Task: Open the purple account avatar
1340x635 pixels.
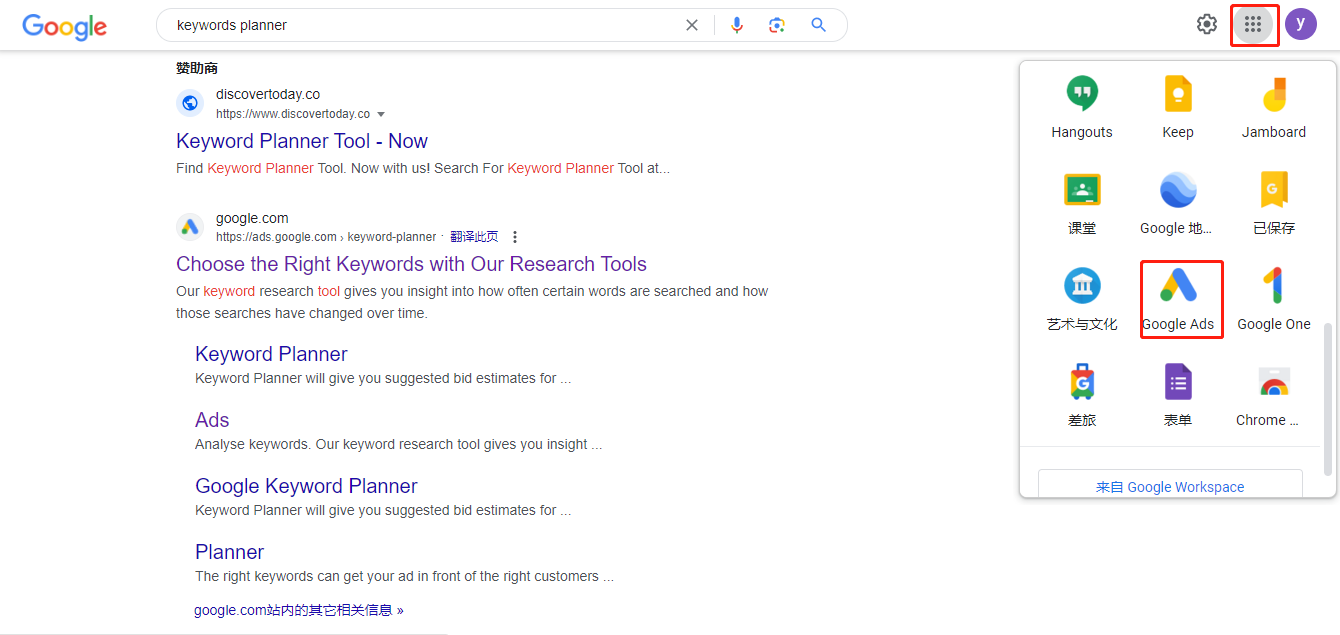Action: (1301, 24)
